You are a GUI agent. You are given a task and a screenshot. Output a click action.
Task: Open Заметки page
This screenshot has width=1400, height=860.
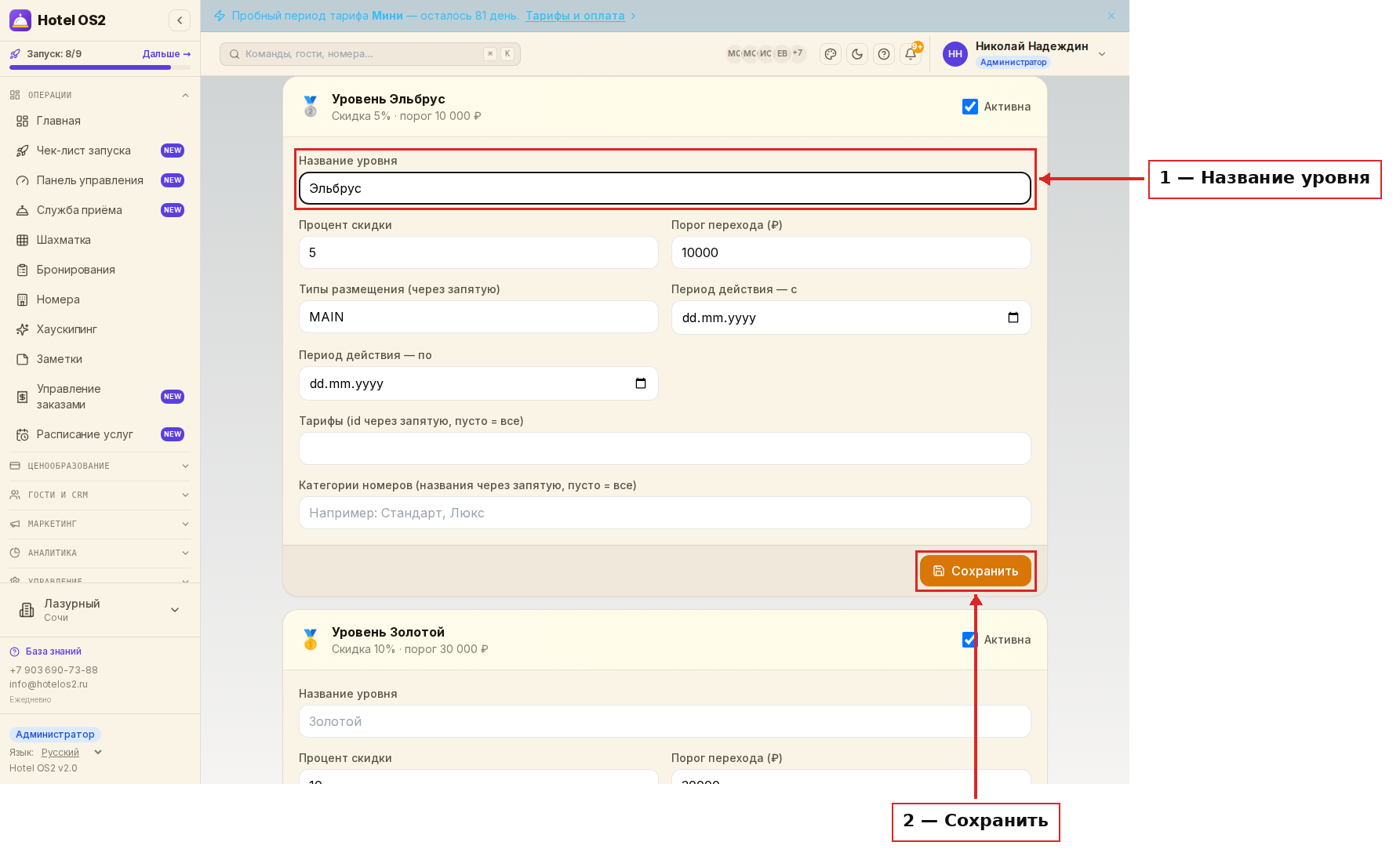pos(100,359)
